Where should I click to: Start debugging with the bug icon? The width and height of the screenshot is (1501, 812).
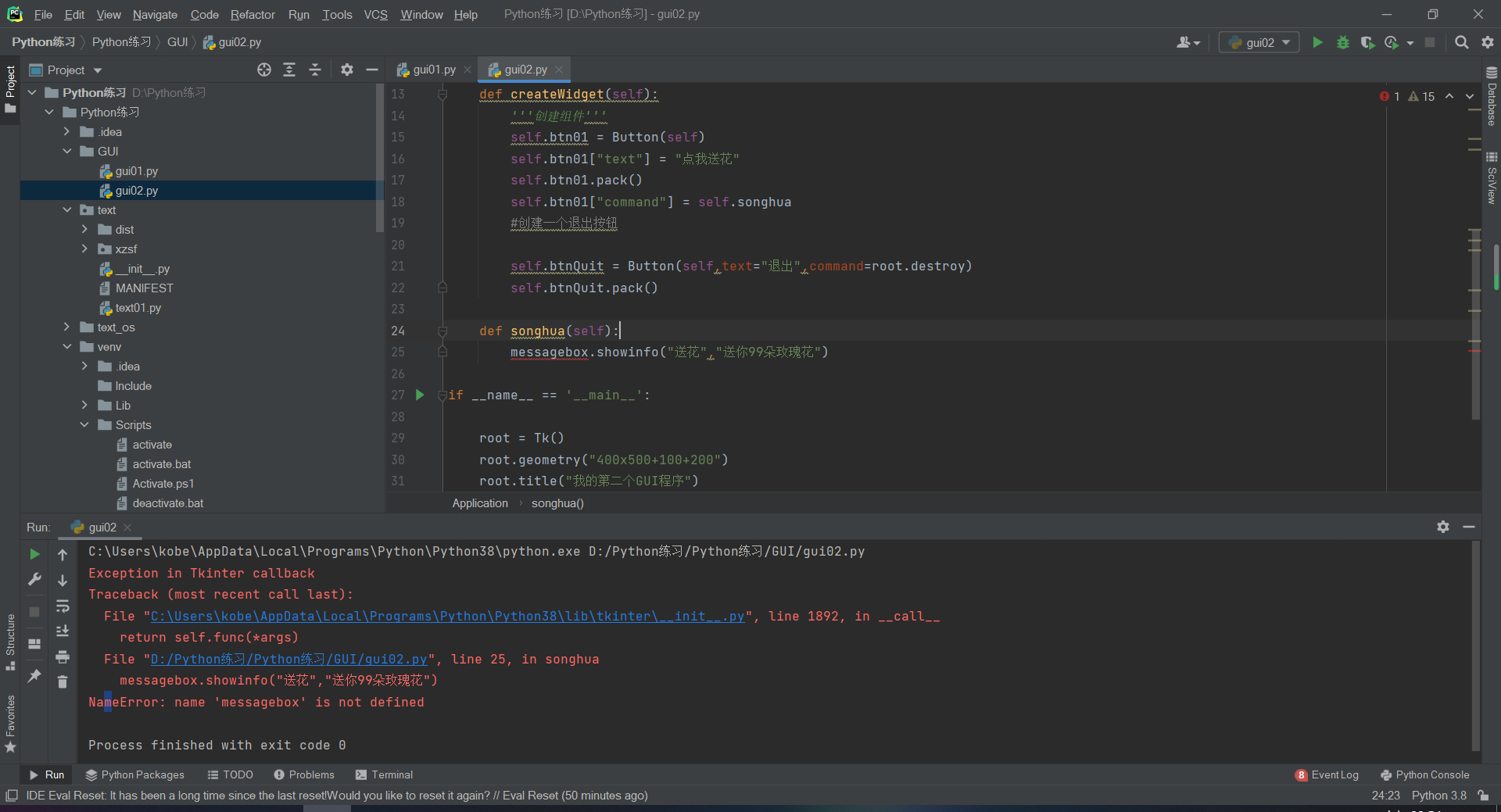point(1343,42)
